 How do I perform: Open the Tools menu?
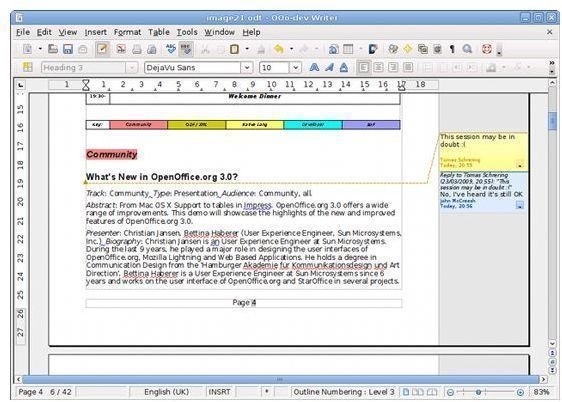187,32
